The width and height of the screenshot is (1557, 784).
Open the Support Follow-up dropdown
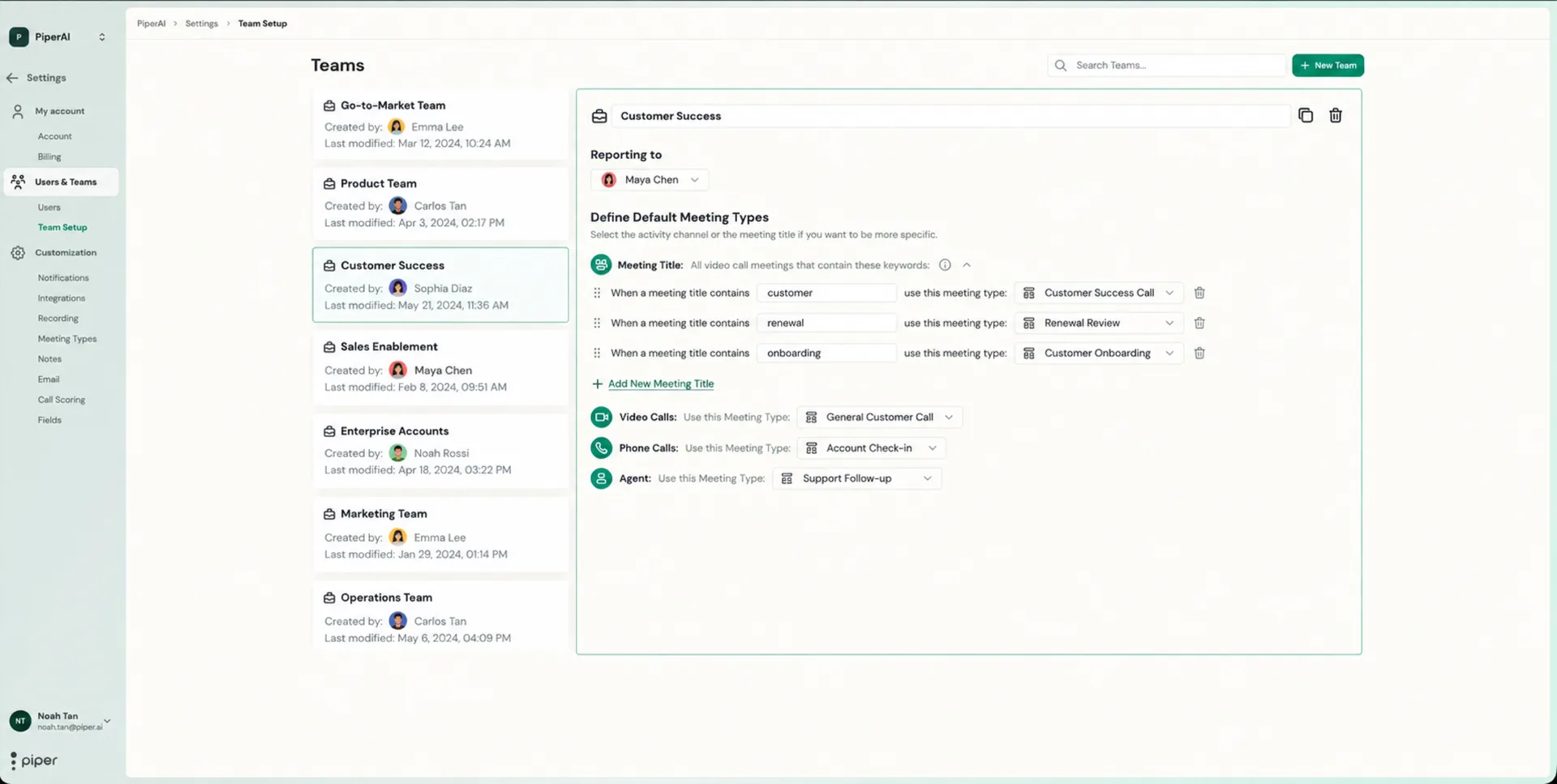pyautogui.click(x=857, y=478)
